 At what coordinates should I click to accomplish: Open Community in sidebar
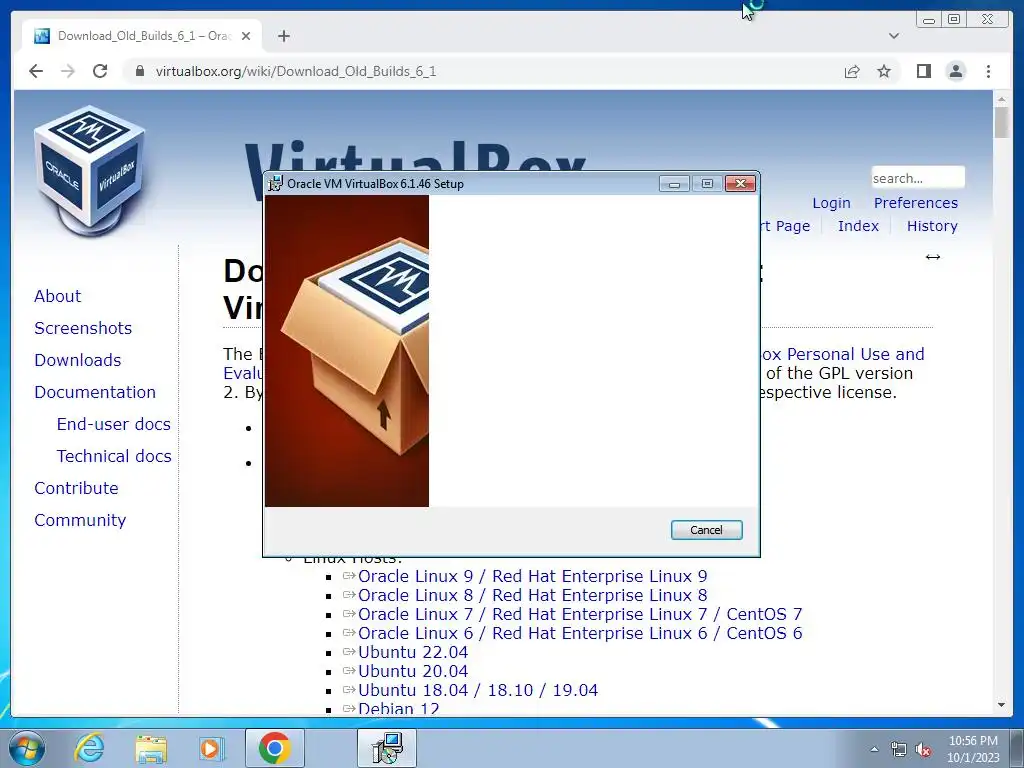pyautogui.click(x=80, y=520)
